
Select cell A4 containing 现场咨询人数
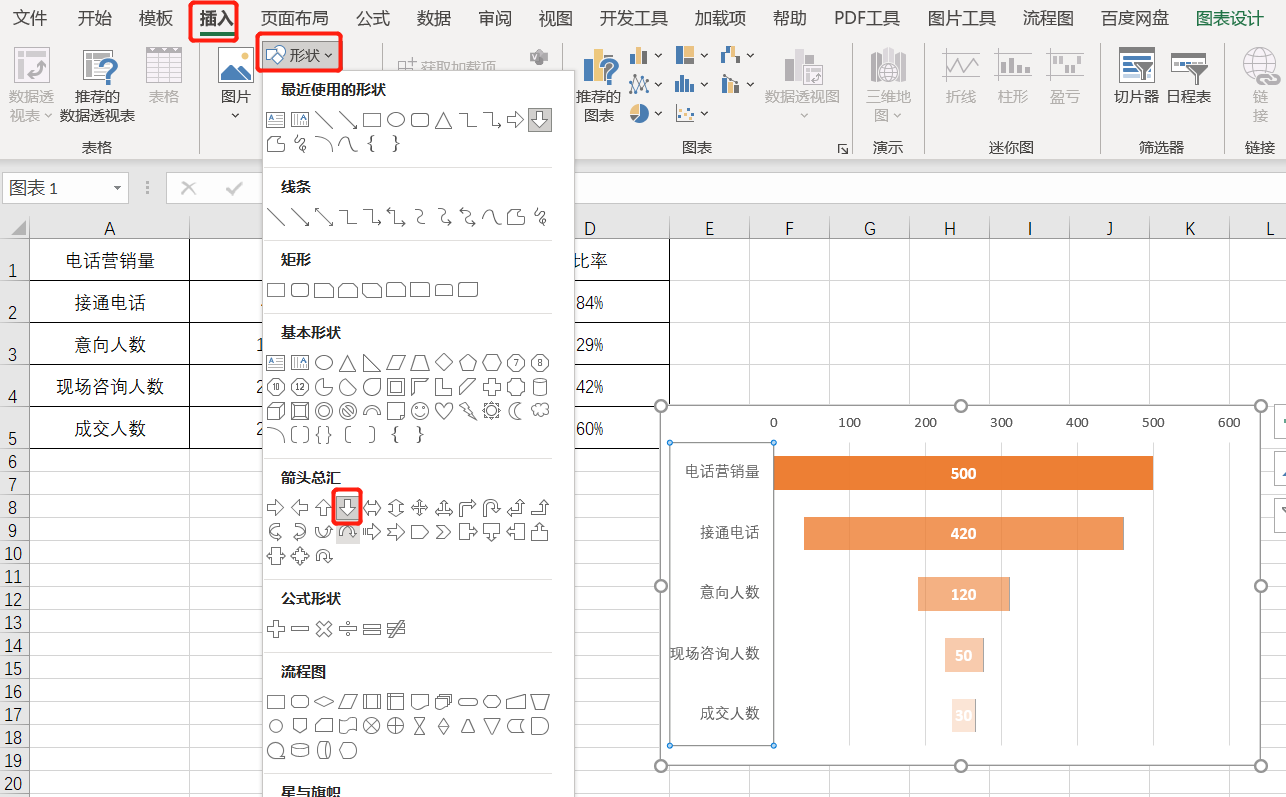[110, 386]
